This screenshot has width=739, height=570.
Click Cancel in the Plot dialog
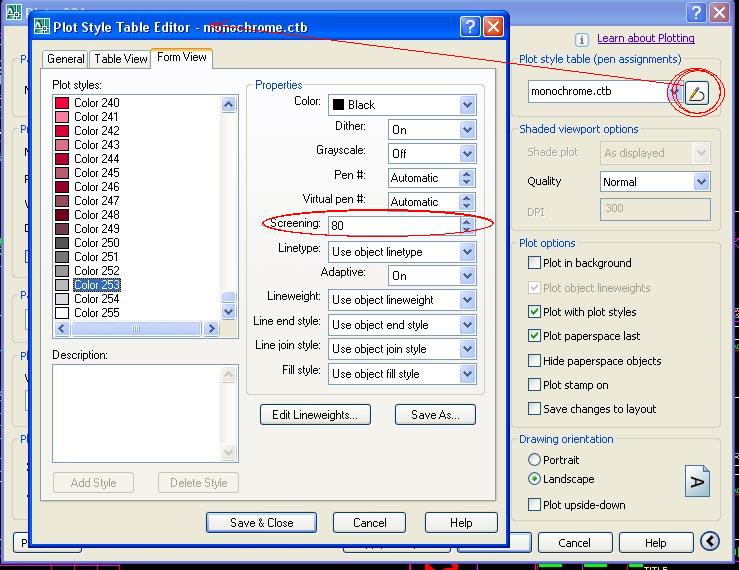[x=575, y=543]
